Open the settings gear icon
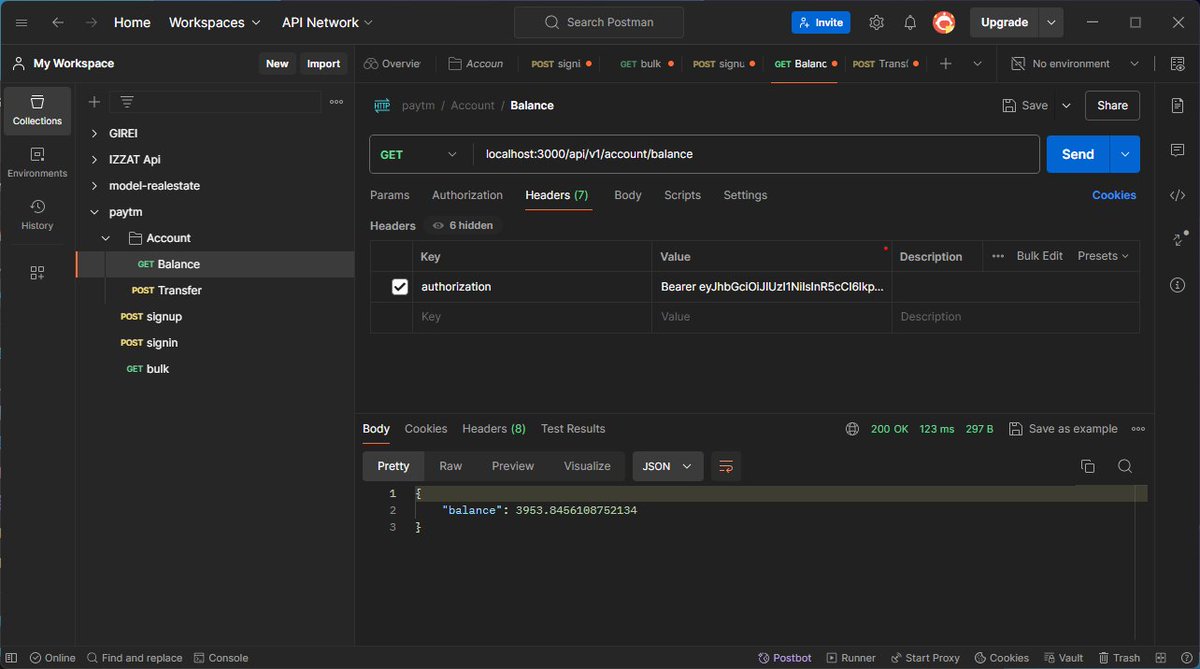Image resolution: width=1200 pixels, height=669 pixels. click(876, 22)
